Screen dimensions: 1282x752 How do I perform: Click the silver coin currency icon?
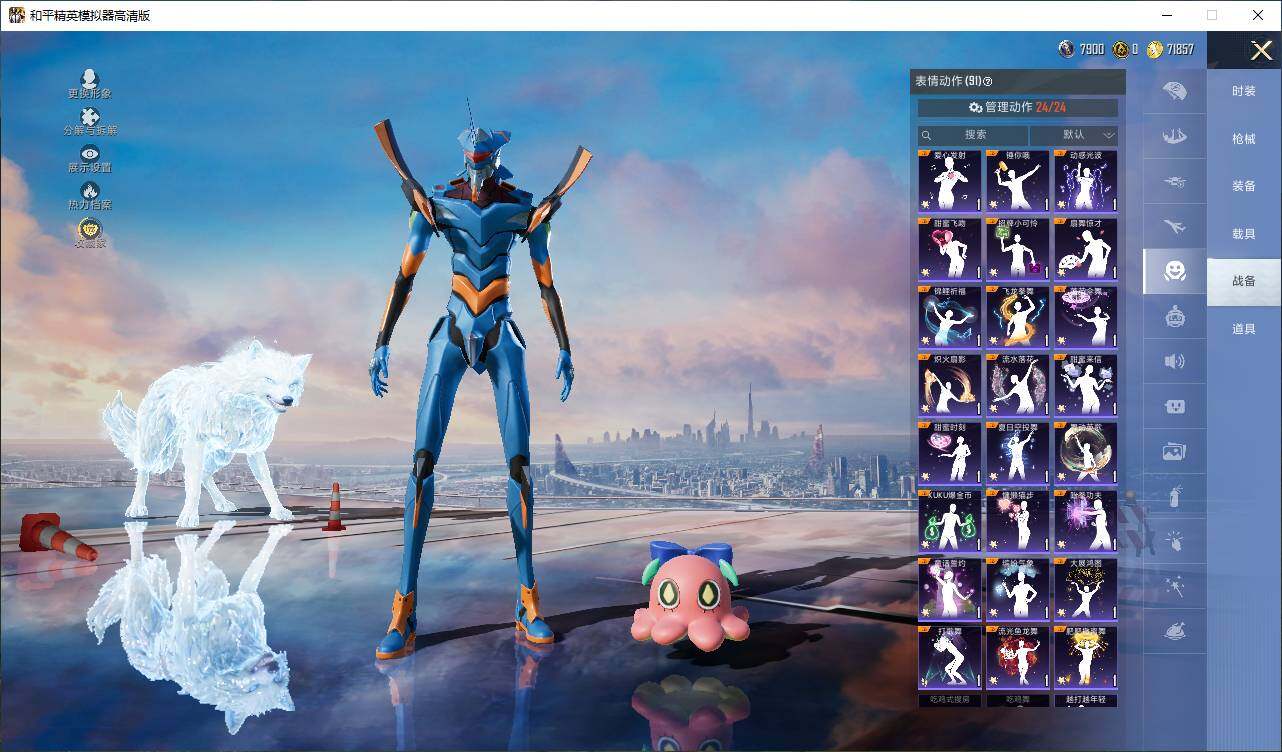(1067, 49)
